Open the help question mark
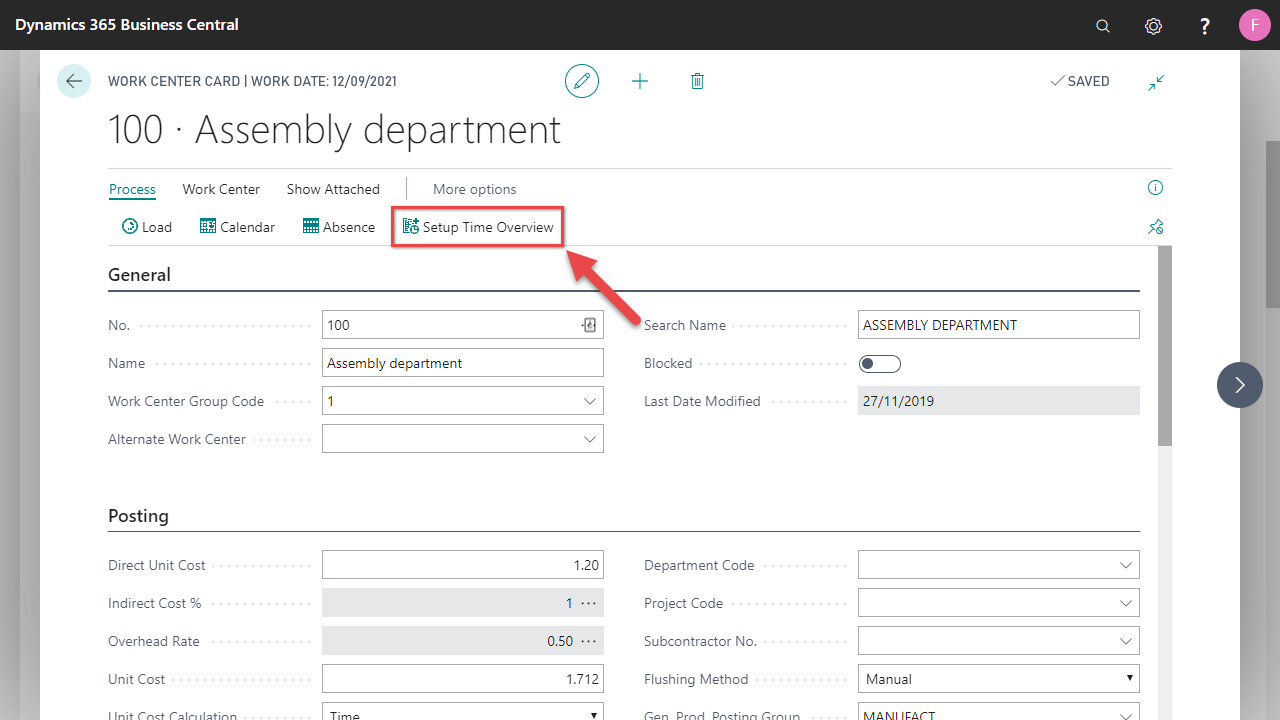 1205,26
